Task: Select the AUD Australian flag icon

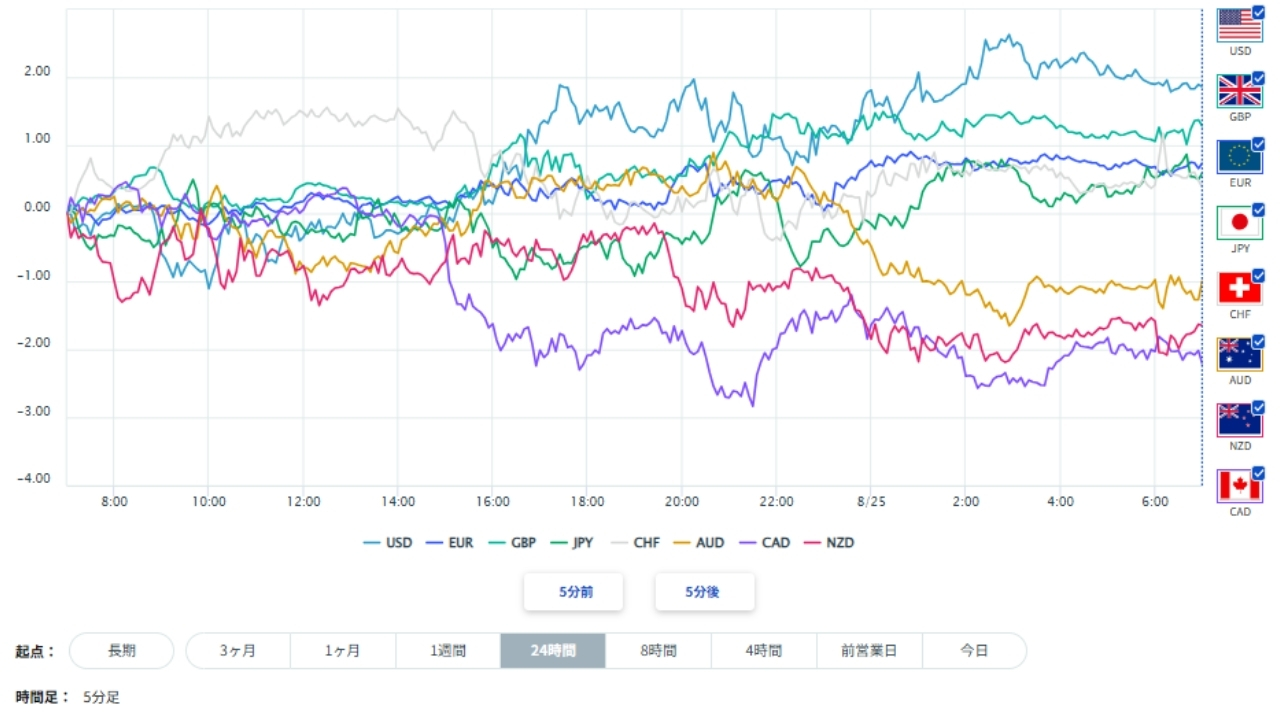Action: [1239, 354]
